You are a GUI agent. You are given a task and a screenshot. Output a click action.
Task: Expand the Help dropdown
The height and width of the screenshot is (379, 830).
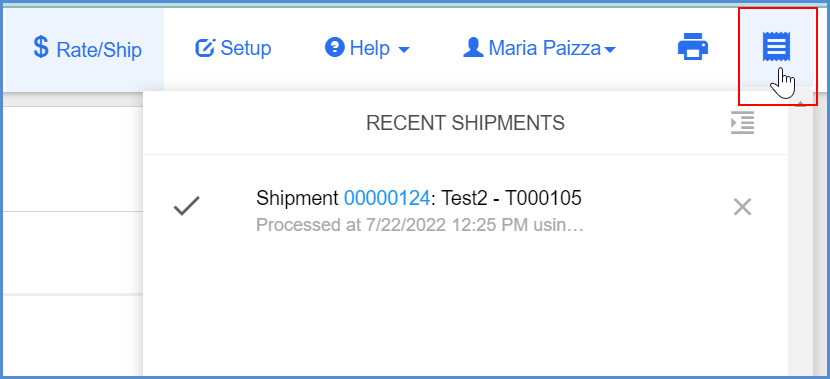[x=367, y=48]
